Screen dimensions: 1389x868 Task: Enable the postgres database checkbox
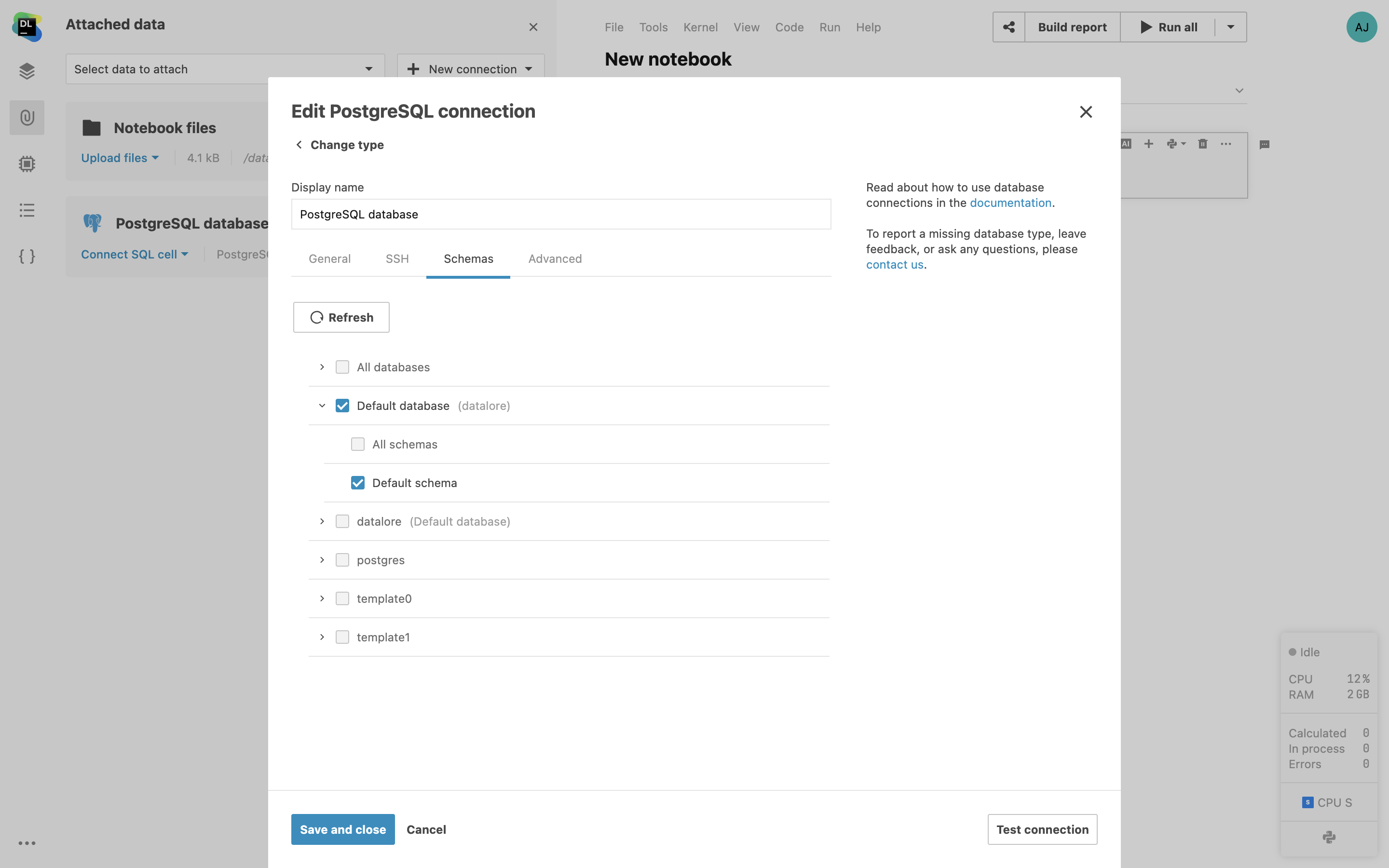coord(342,560)
